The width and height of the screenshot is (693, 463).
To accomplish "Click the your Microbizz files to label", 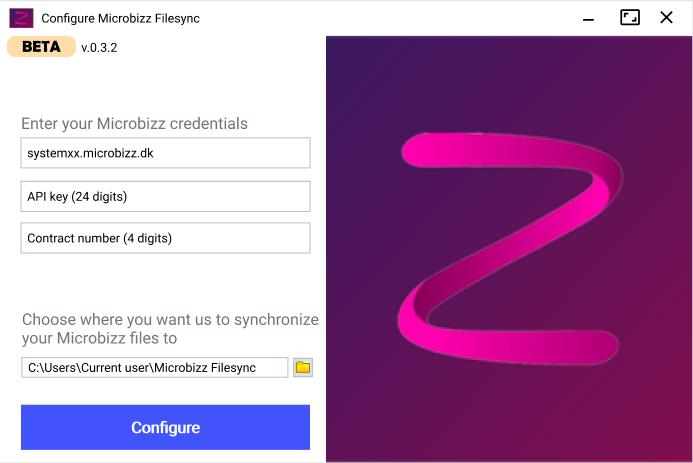I will tap(99, 338).
